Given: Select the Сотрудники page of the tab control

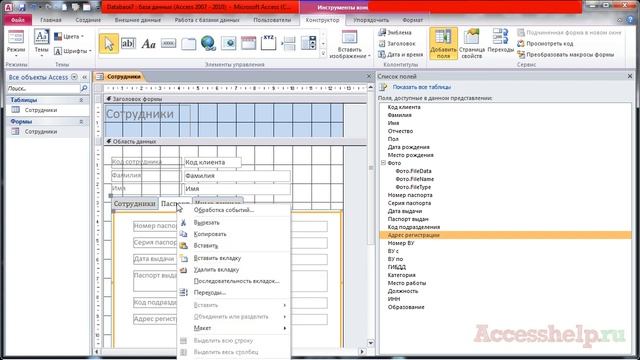Looking at the screenshot, I should [x=135, y=203].
